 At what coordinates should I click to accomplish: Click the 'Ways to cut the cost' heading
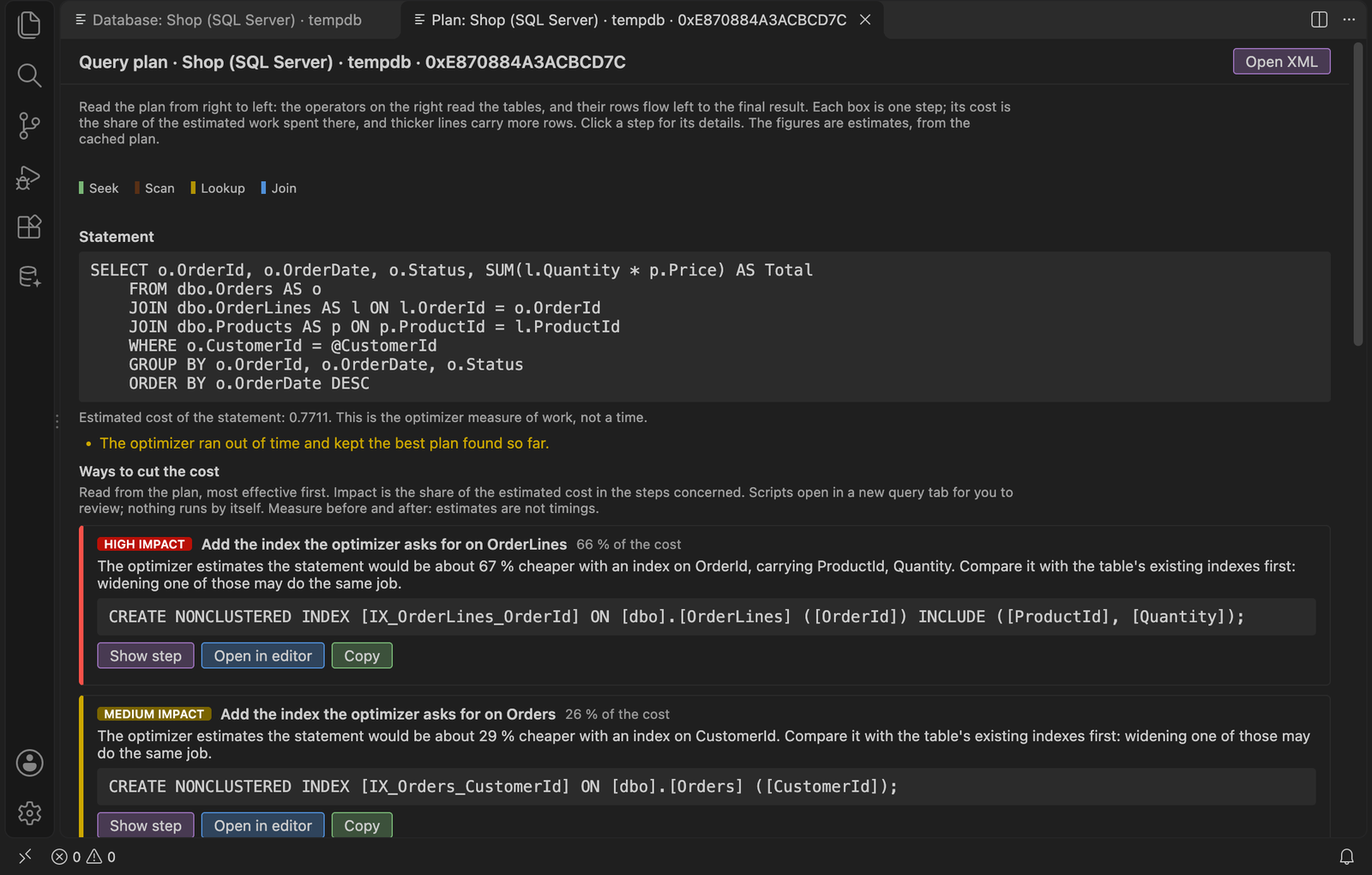pos(149,472)
